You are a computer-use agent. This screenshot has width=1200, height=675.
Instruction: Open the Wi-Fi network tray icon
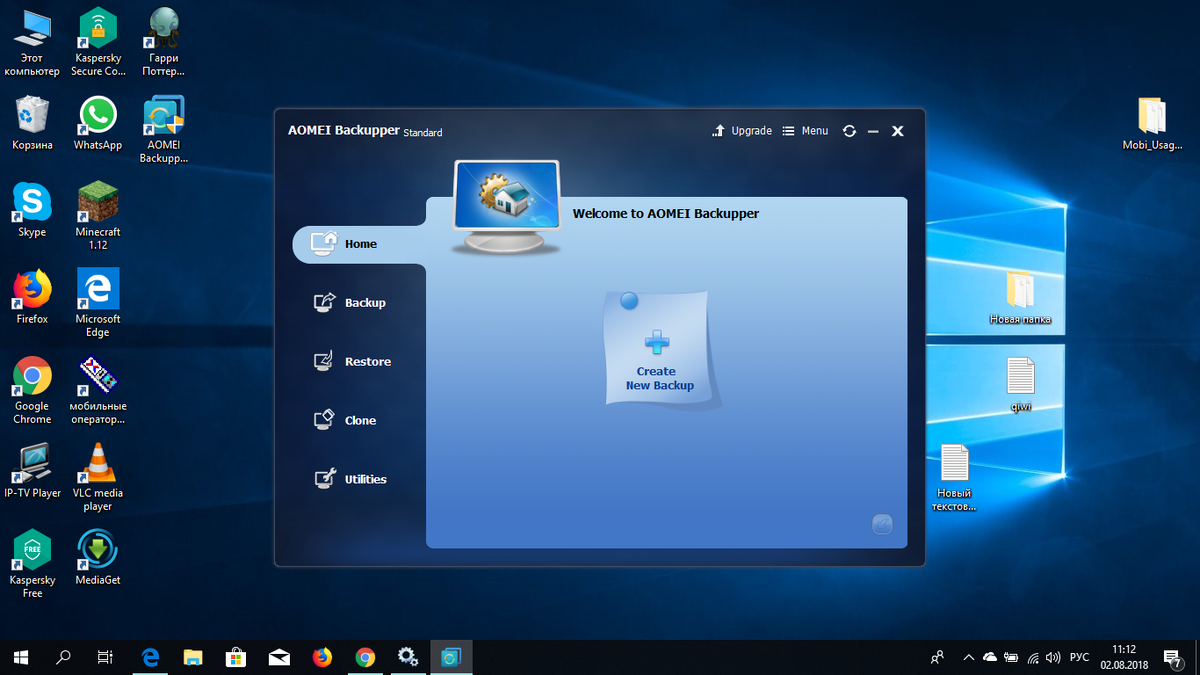pyautogui.click(x=1033, y=657)
